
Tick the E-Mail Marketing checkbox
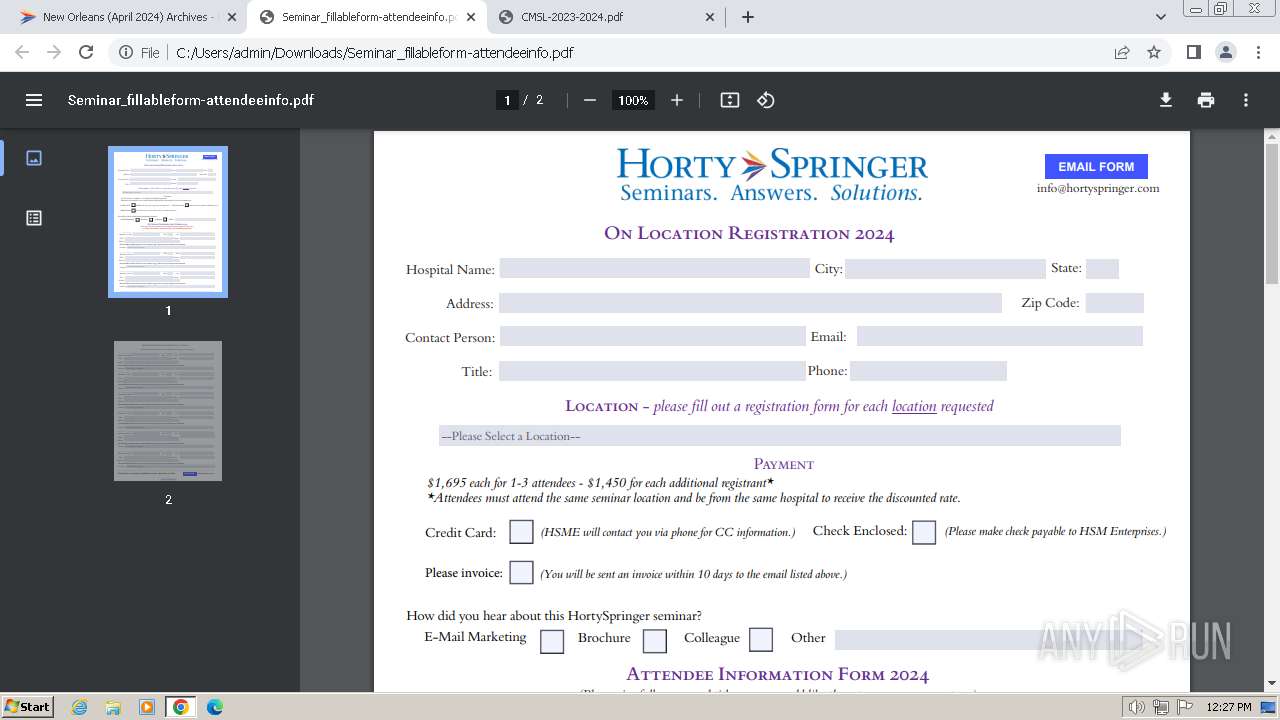[552, 641]
